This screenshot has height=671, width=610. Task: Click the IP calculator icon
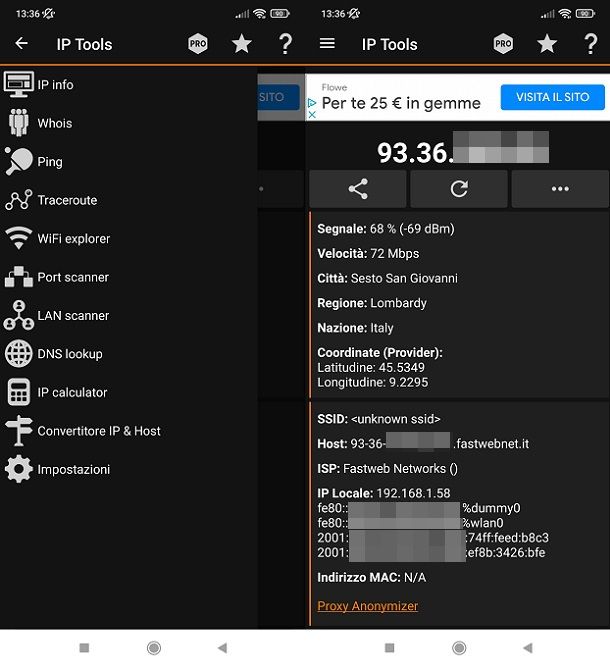[x=18, y=392]
